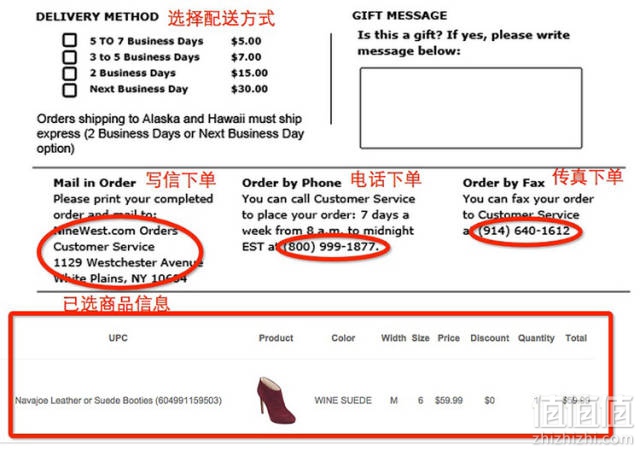This screenshot has height=451, width=640.
Task: Click inside the gift message text box
Action: point(471,108)
